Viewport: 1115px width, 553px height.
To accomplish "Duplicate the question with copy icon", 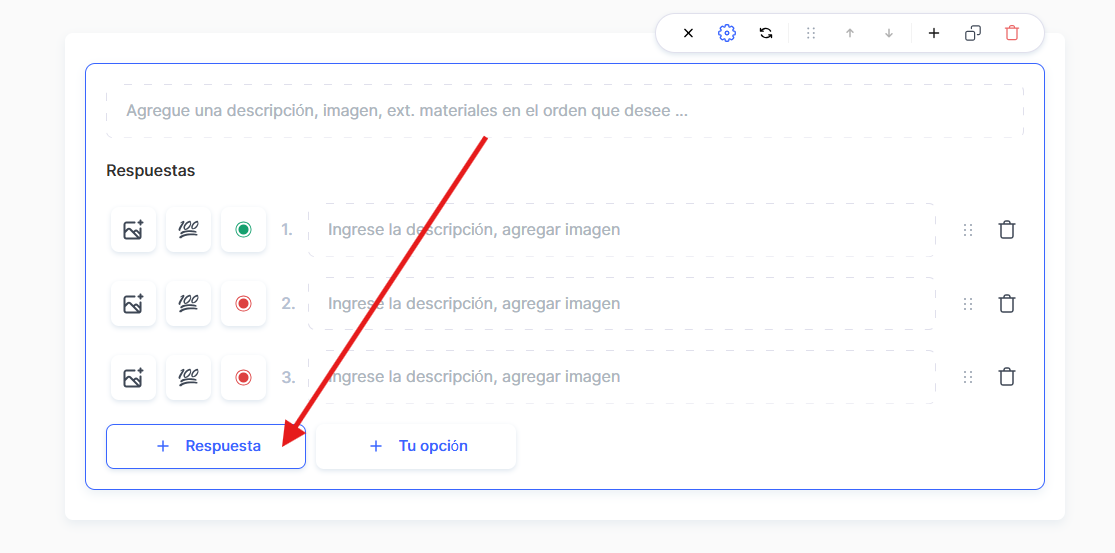I will tap(973, 33).
